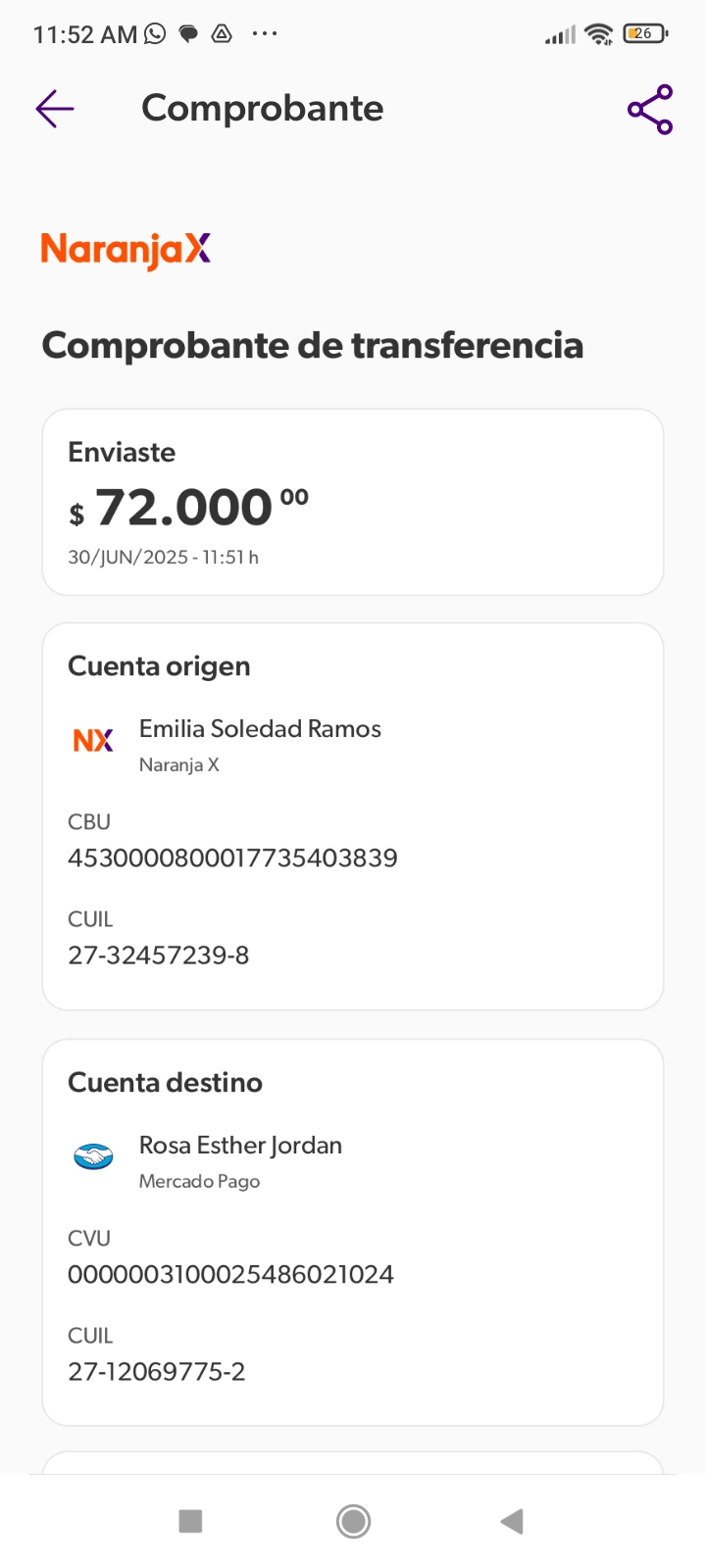Tap the battery indicator in status bar
The image size is (706, 1568).
pyautogui.click(x=644, y=34)
